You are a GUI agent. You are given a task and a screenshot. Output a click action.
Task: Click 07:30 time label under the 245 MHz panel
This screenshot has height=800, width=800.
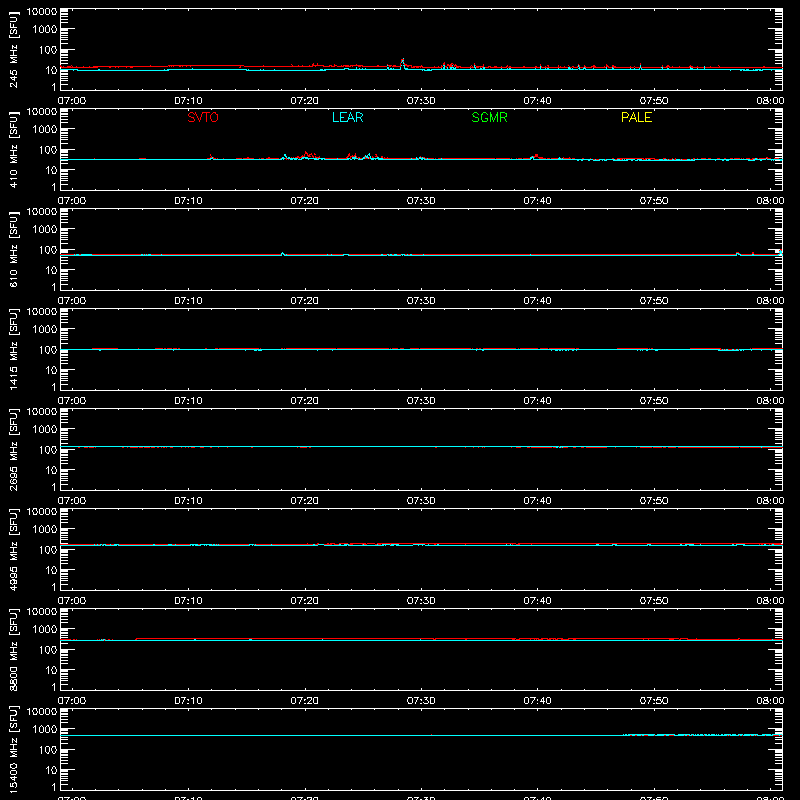tap(421, 101)
